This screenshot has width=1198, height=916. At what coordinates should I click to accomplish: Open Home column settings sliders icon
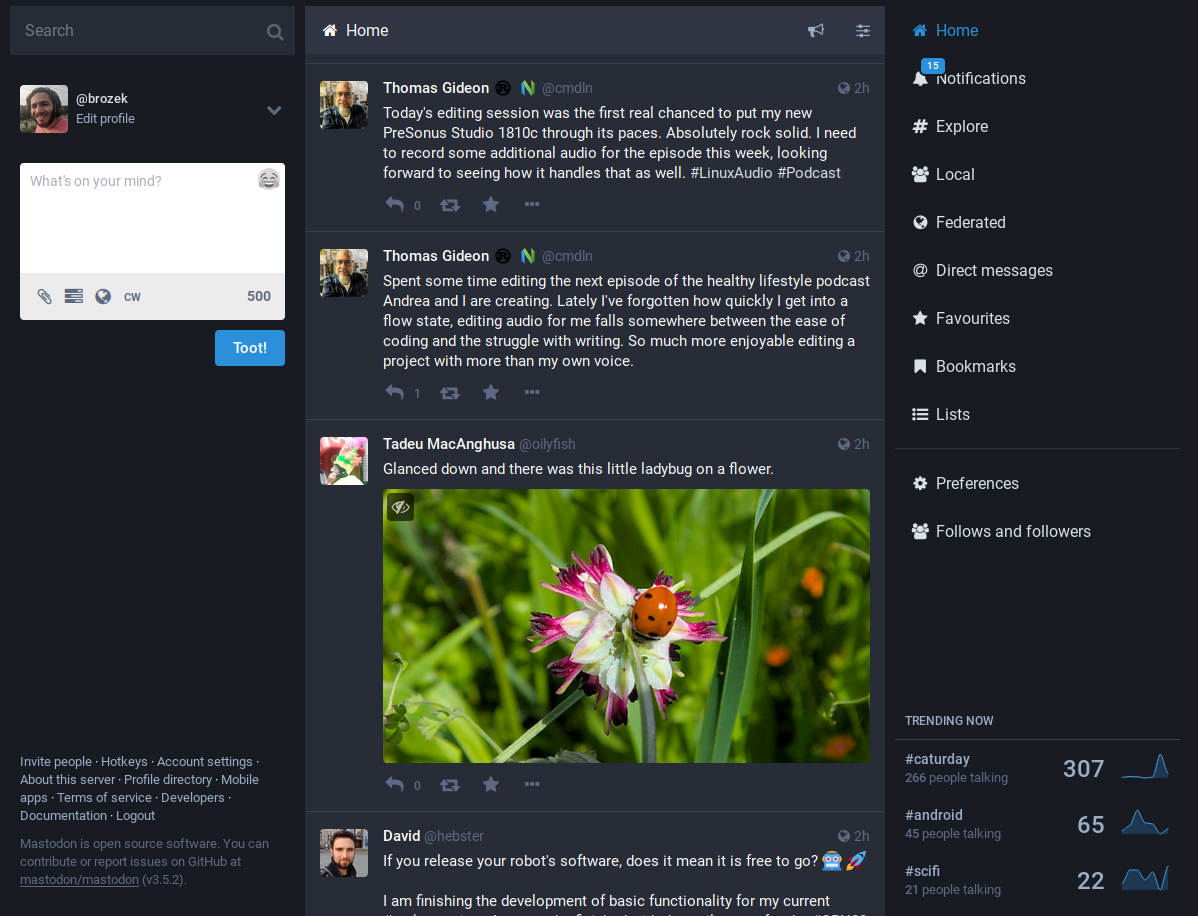(863, 31)
